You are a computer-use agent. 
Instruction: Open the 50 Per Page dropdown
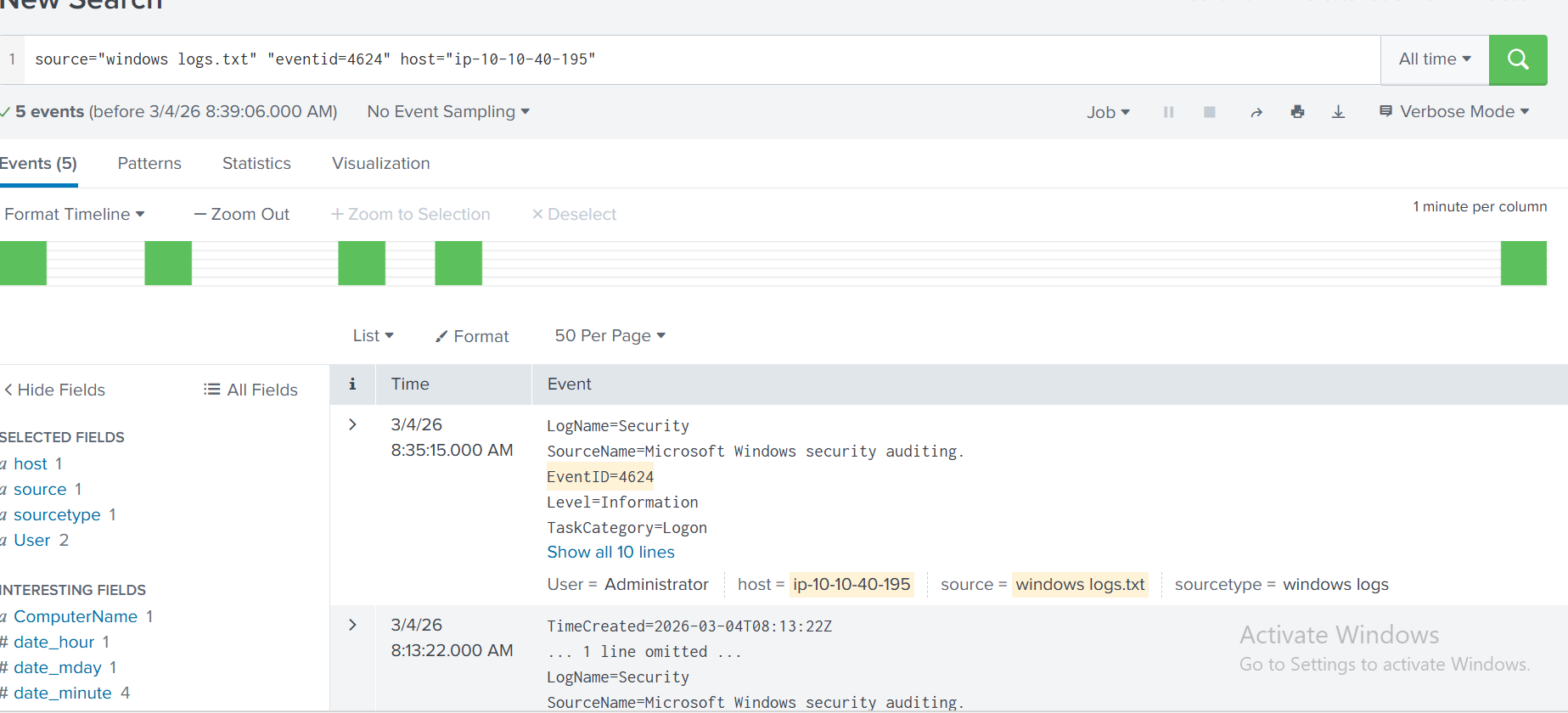pyautogui.click(x=610, y=336)
